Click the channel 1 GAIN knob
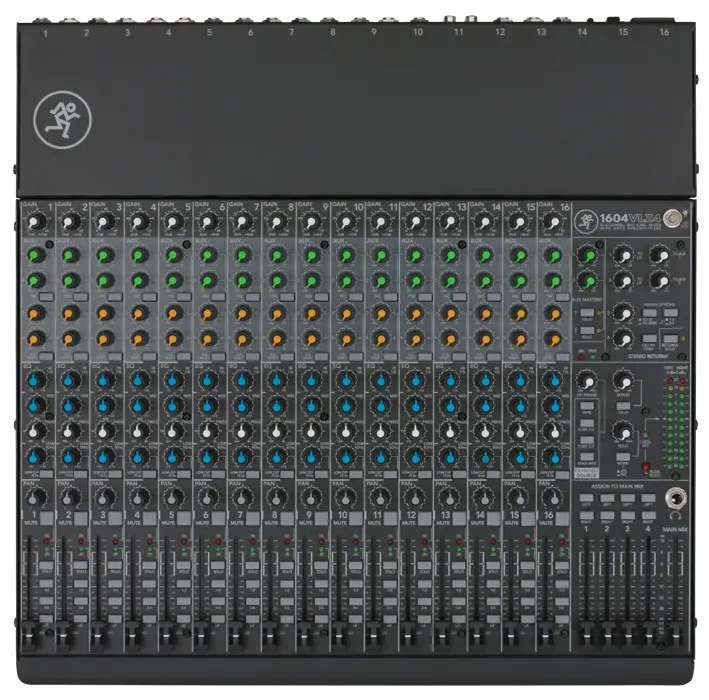 click(36, 221)
